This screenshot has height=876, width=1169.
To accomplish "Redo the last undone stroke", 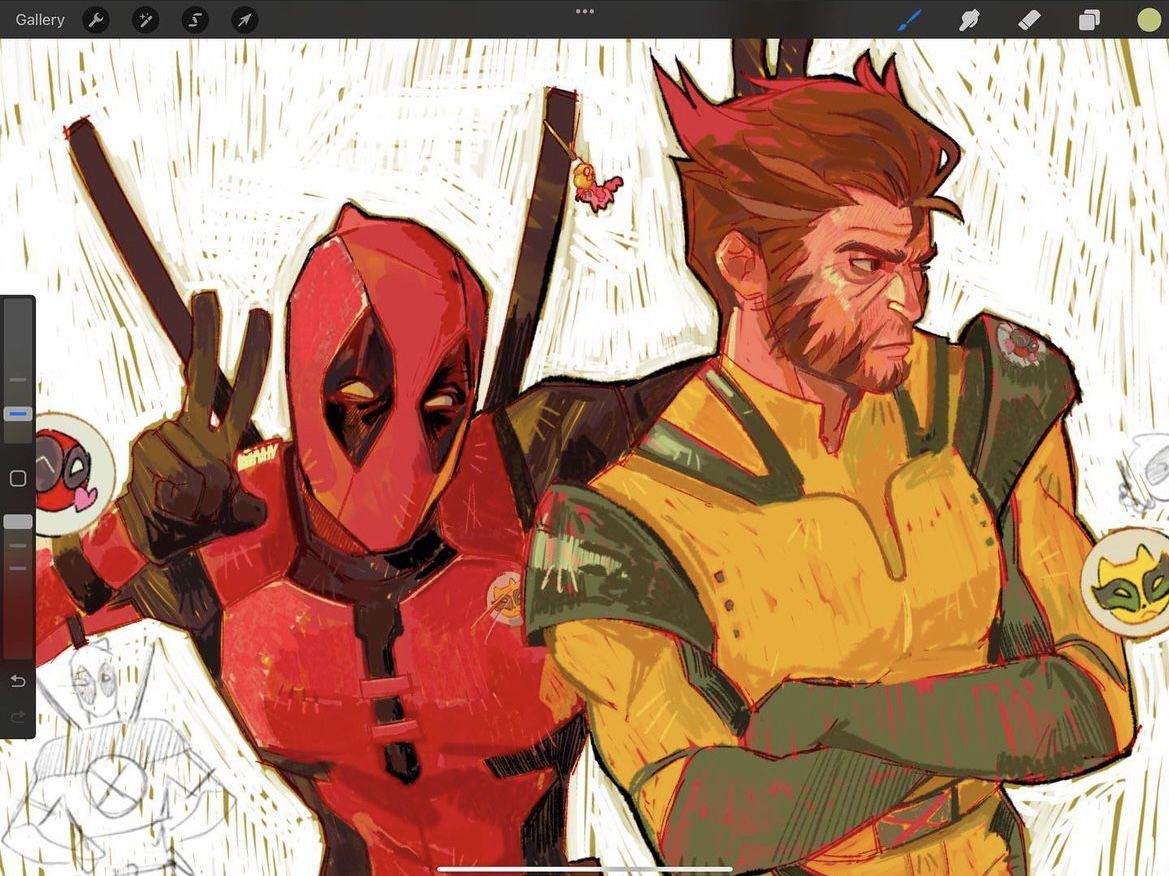I will click(18, 717).
